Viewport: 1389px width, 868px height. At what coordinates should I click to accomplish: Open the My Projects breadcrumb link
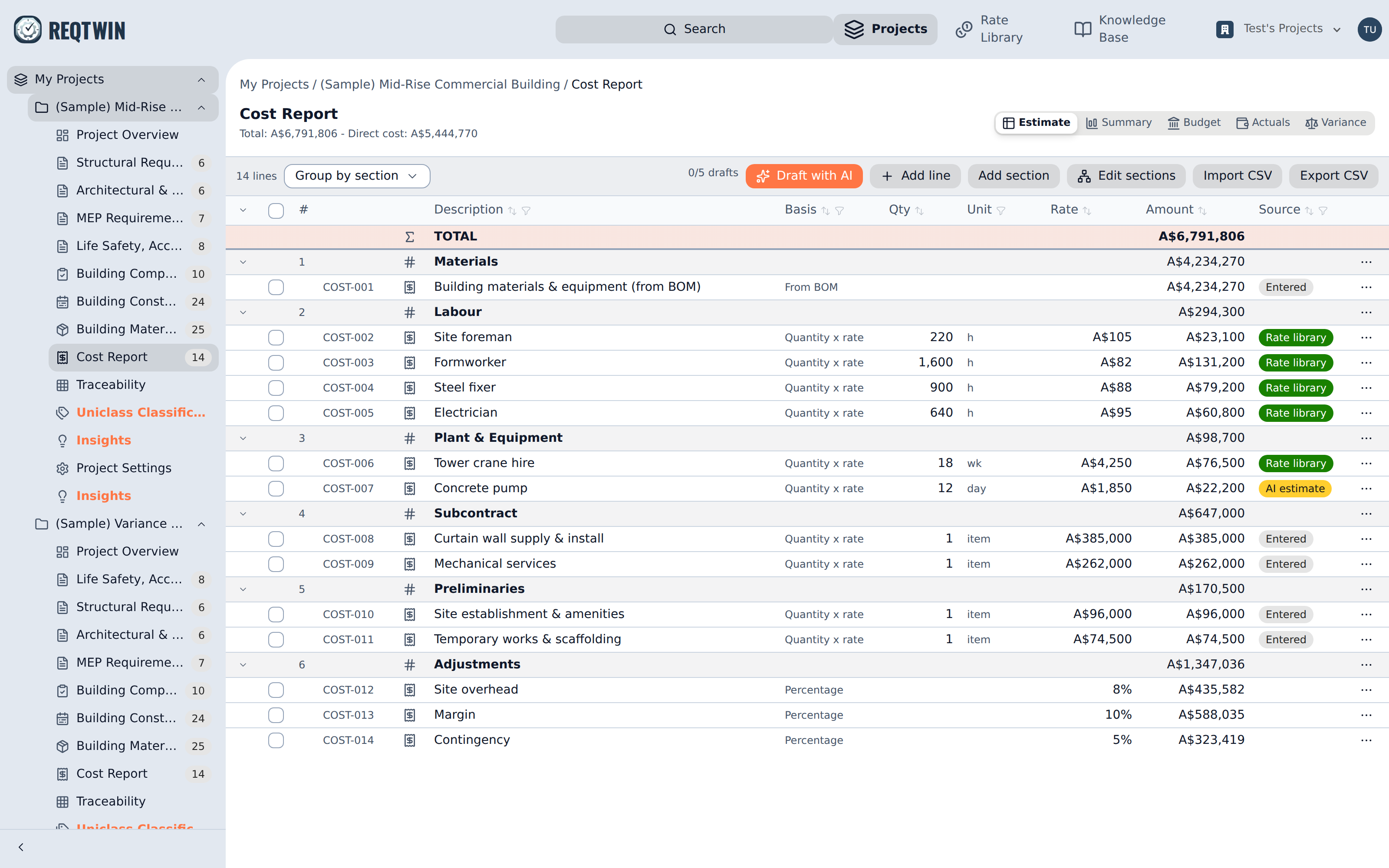coord(274,84)
